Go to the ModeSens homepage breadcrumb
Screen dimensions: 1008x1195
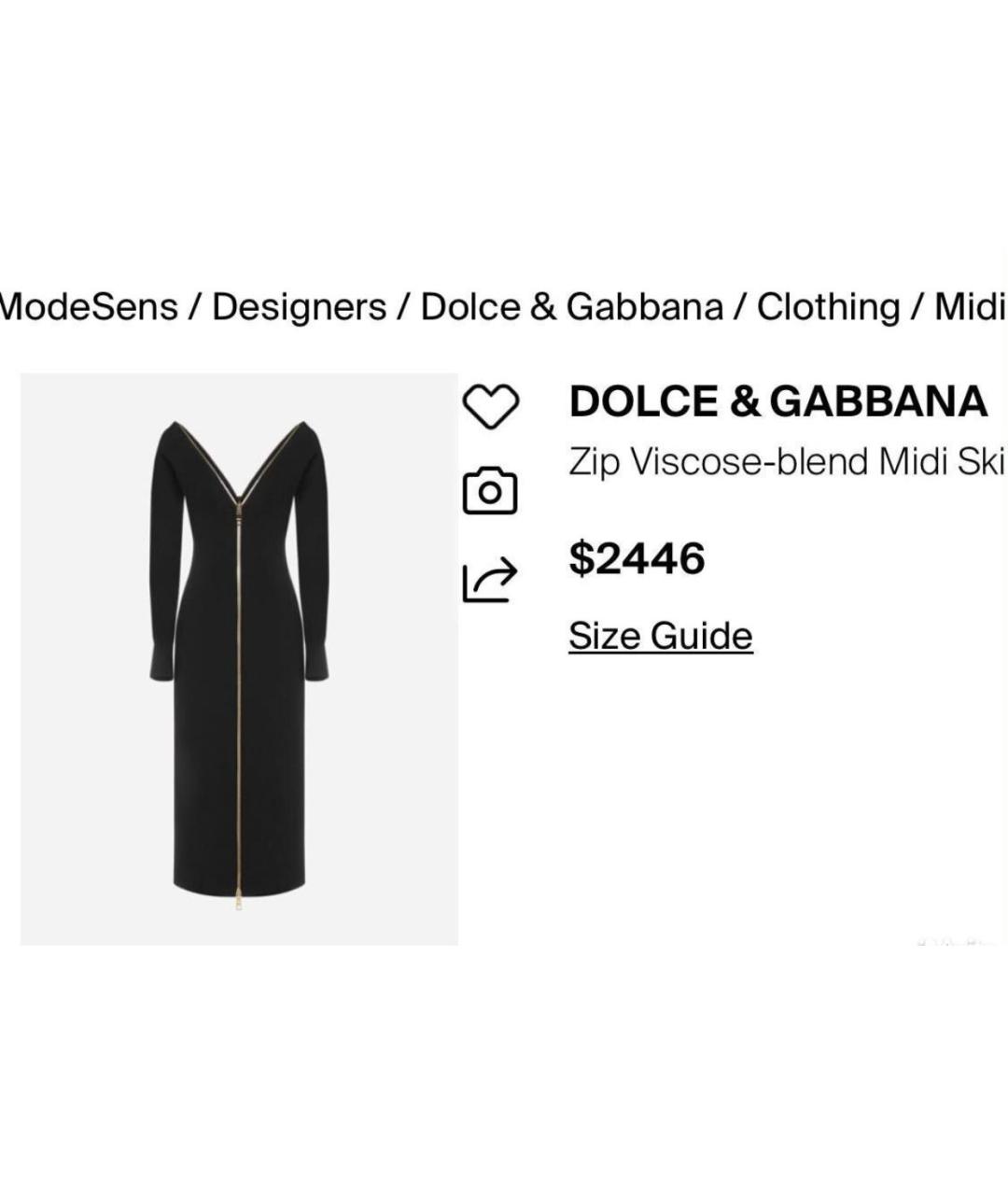[x=89, y=306]
